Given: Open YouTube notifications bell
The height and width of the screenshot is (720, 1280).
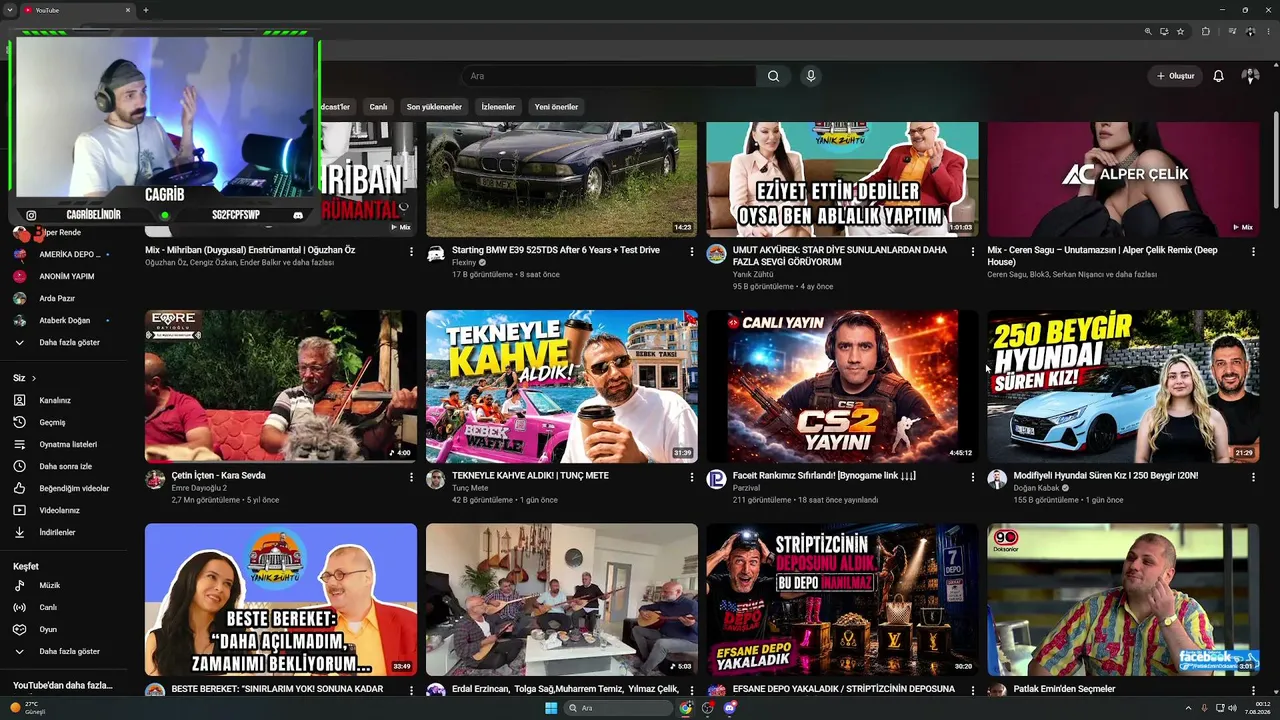Looking at the screenshot, I should pyautogui.click(x=1218, y=76).
